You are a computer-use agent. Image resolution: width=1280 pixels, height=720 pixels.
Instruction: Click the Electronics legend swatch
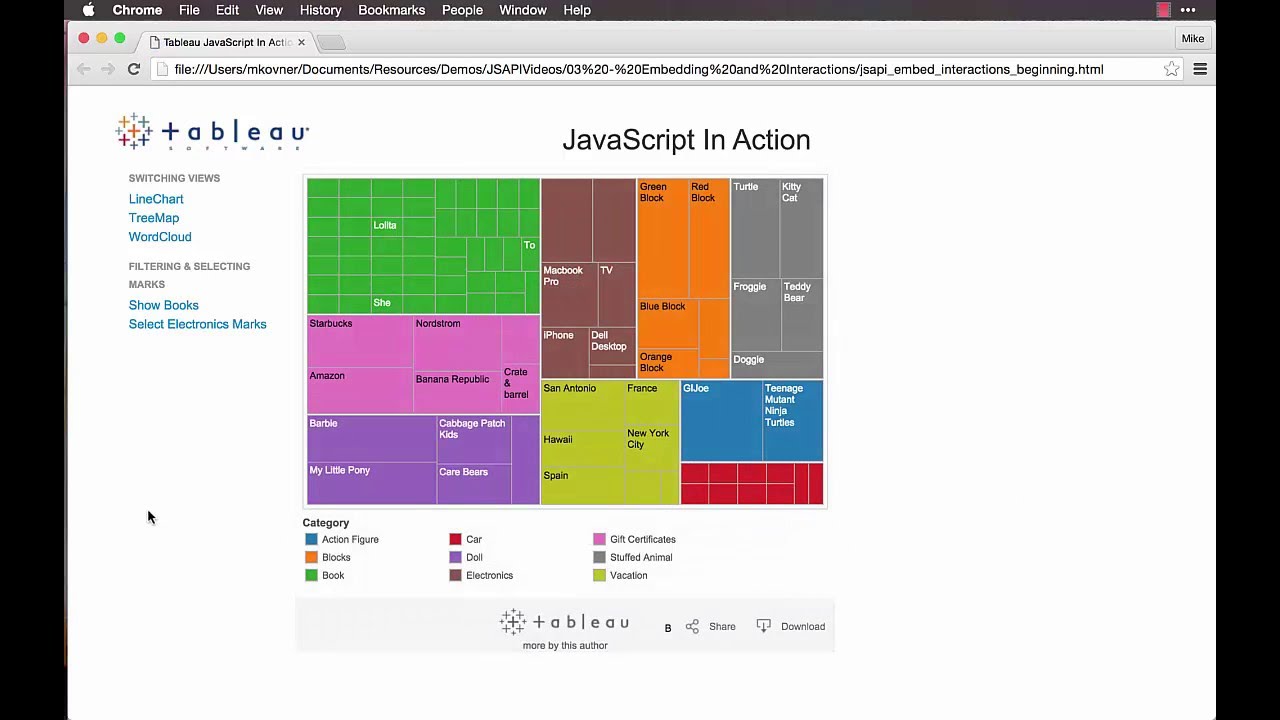pos(455,576)
